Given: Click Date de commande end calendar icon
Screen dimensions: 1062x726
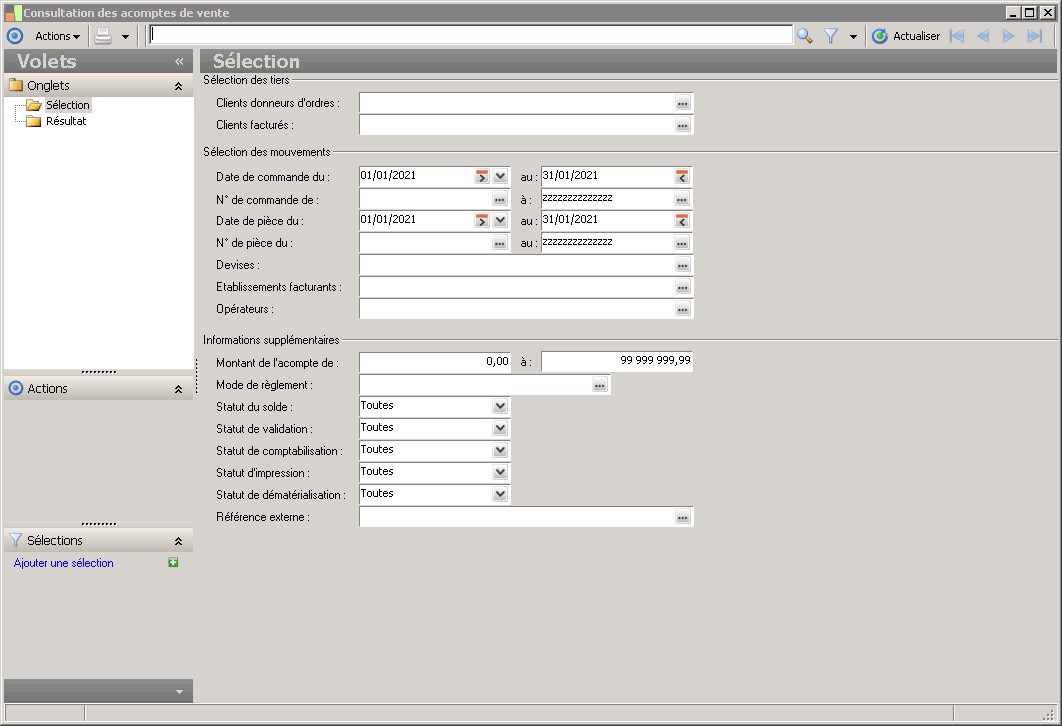Looking at the screenshot, I should coord(682,176).
